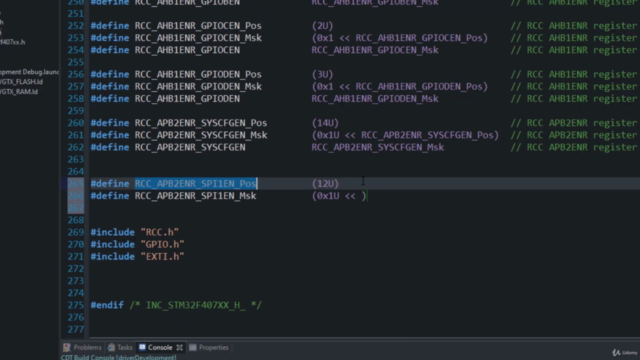Image resolution: width=640 pixels, height=360 pixels.
Task: Click RCC_APB2ENR_SYSCFGEN_Pos macro name
Action: (201, 123)
